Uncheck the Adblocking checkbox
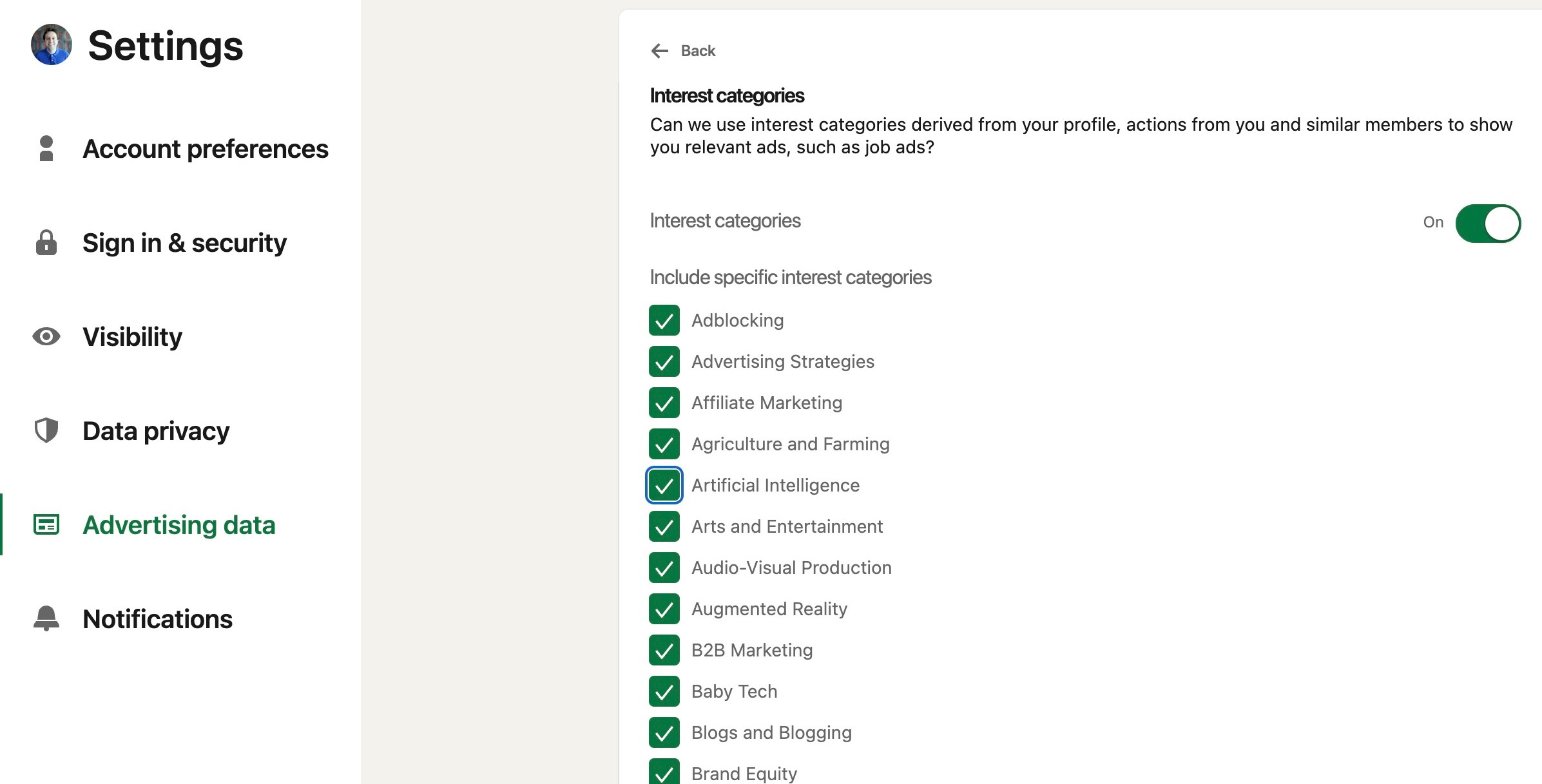The image size is (1542, 784). point(664,320)
